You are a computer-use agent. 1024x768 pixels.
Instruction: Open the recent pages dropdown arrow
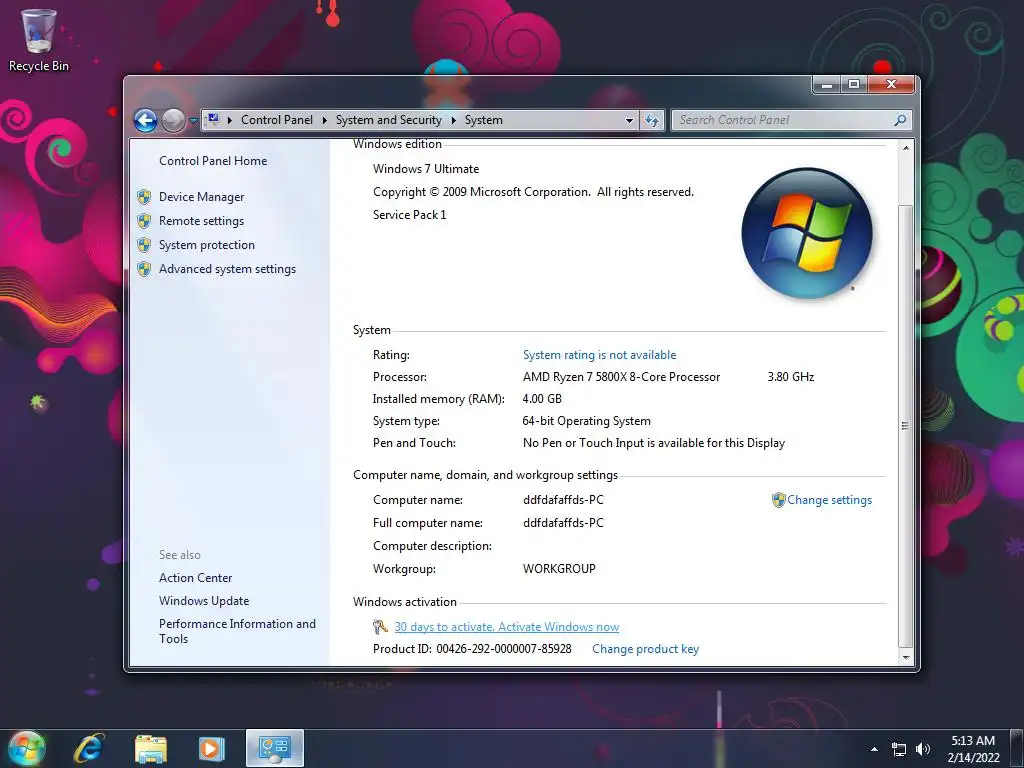pyautogui.click(x=193, y=120)
